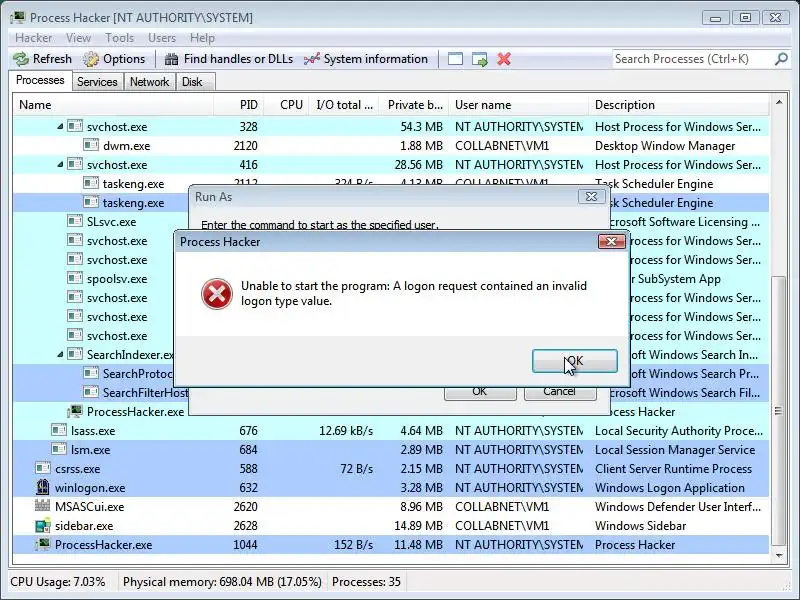Screen dimensions: 800x600
Task: Open System information
Action: (366, 59)
